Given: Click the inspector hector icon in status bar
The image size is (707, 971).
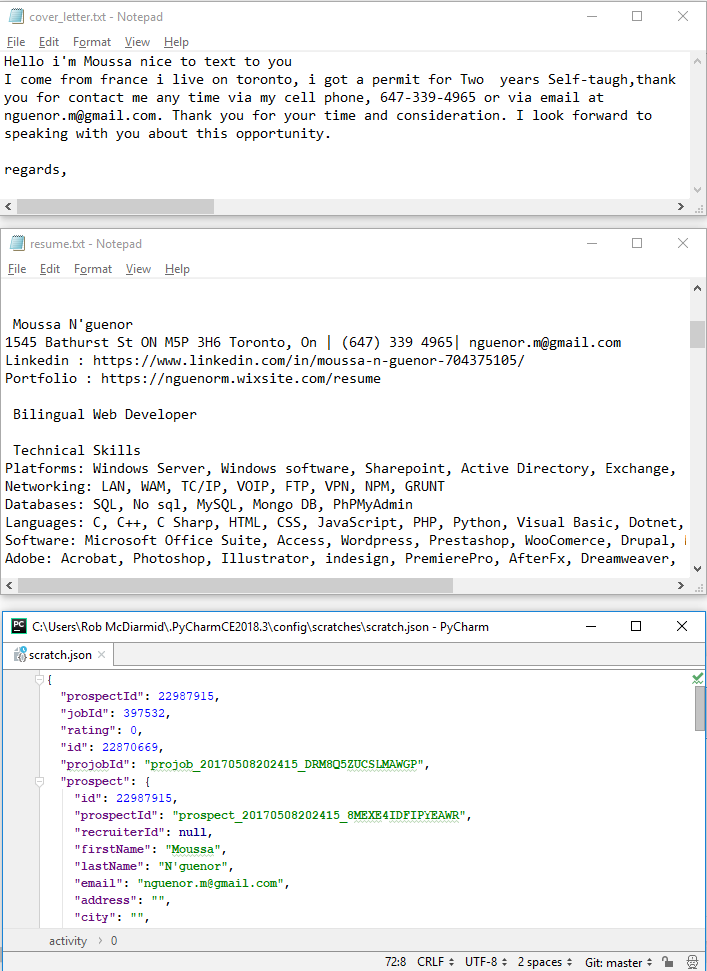Looking at the screenshot, I should [693, 961].
